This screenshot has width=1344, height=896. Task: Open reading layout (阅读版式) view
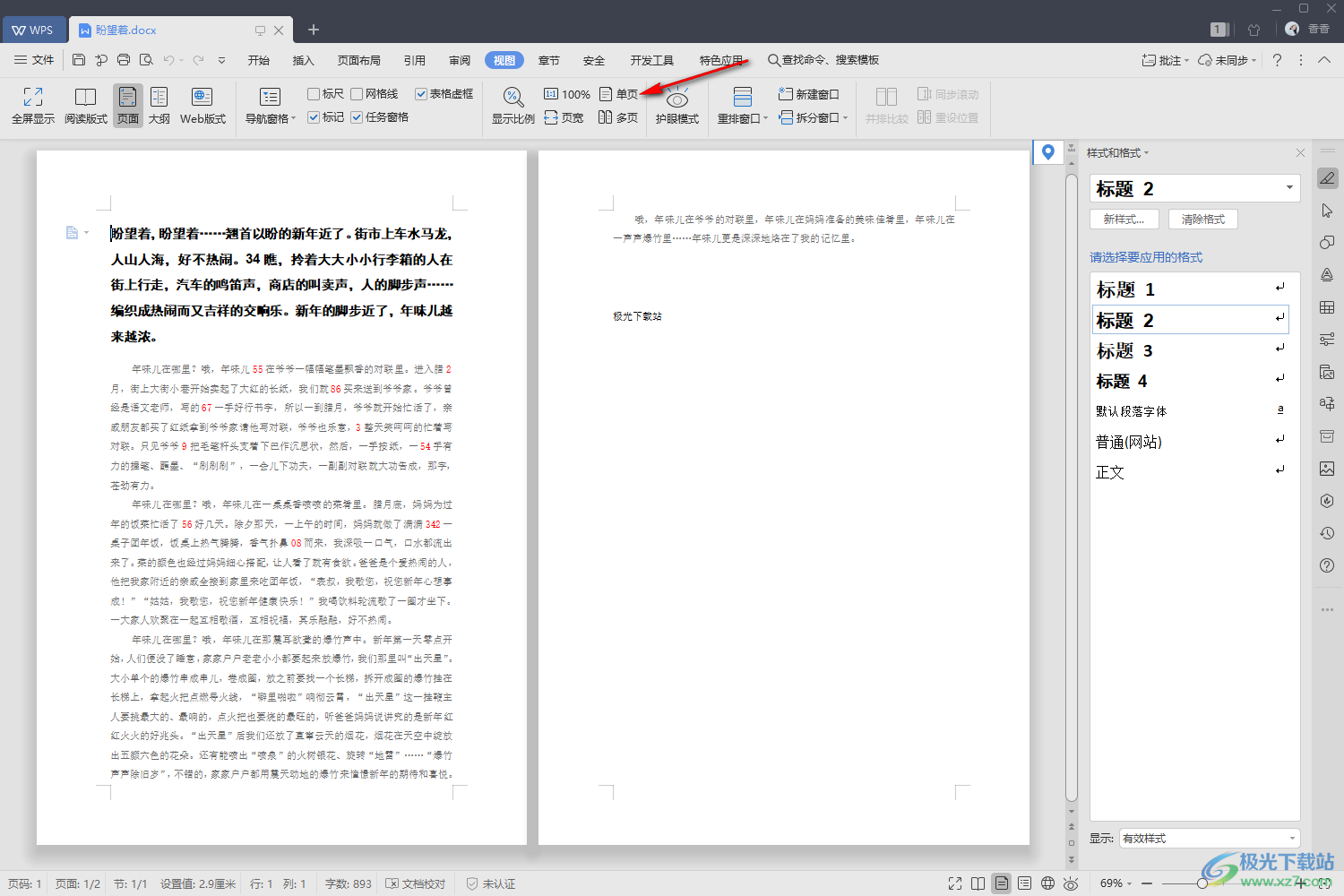86,105
